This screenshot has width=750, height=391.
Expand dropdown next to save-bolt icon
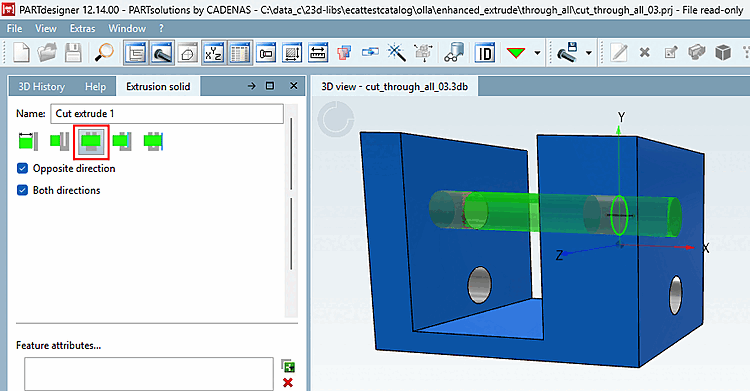coord(589,53)
